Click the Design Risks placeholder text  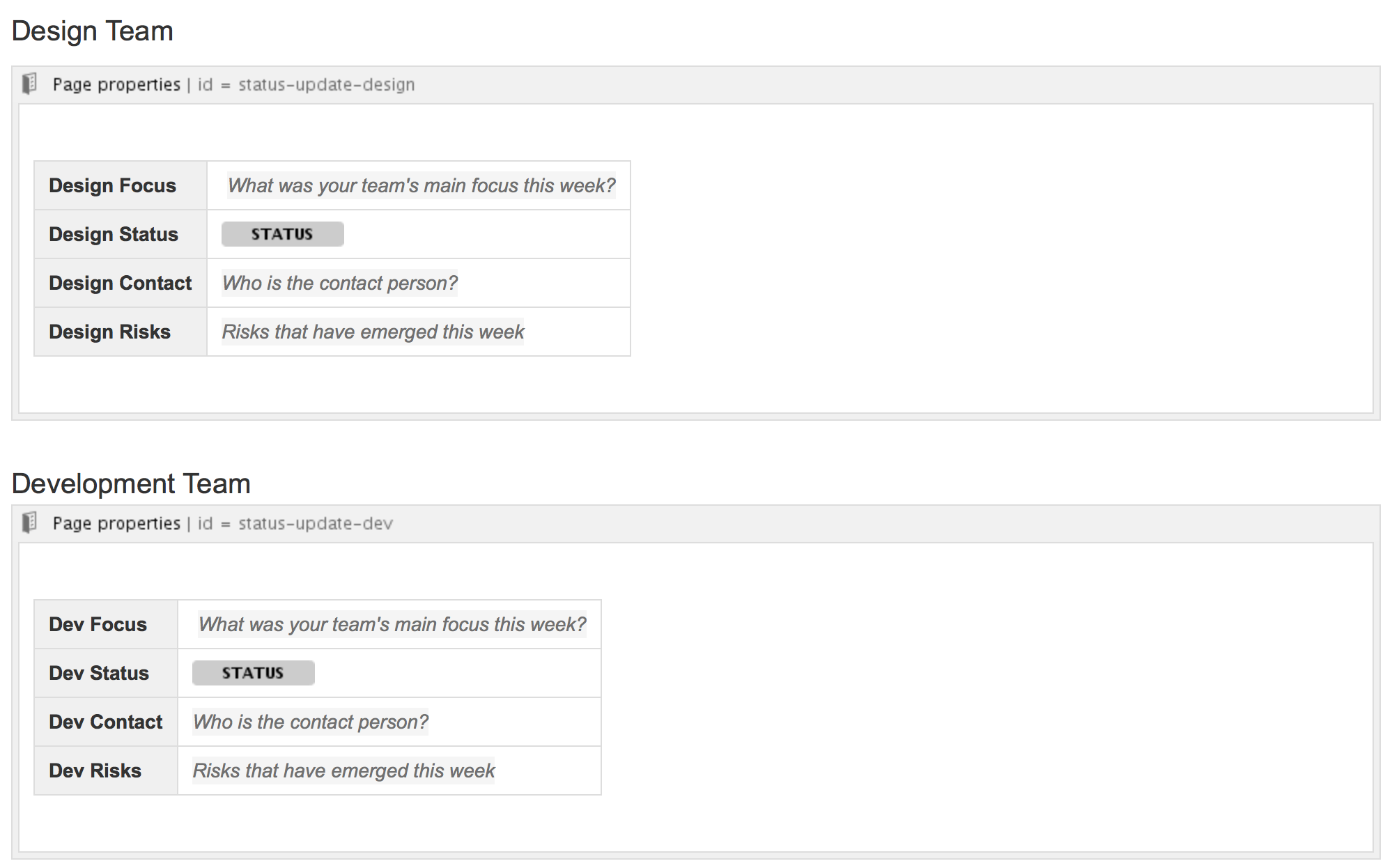click(x=373, y=332)
